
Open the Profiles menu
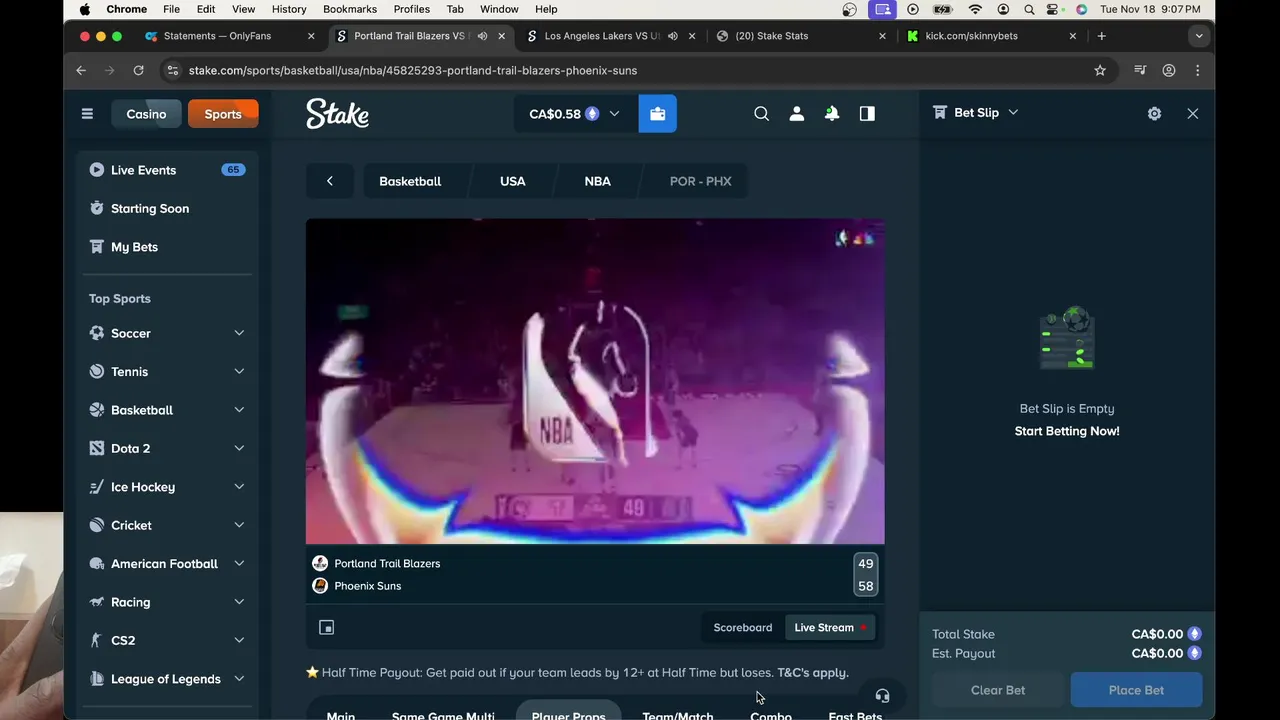point(411,9)
